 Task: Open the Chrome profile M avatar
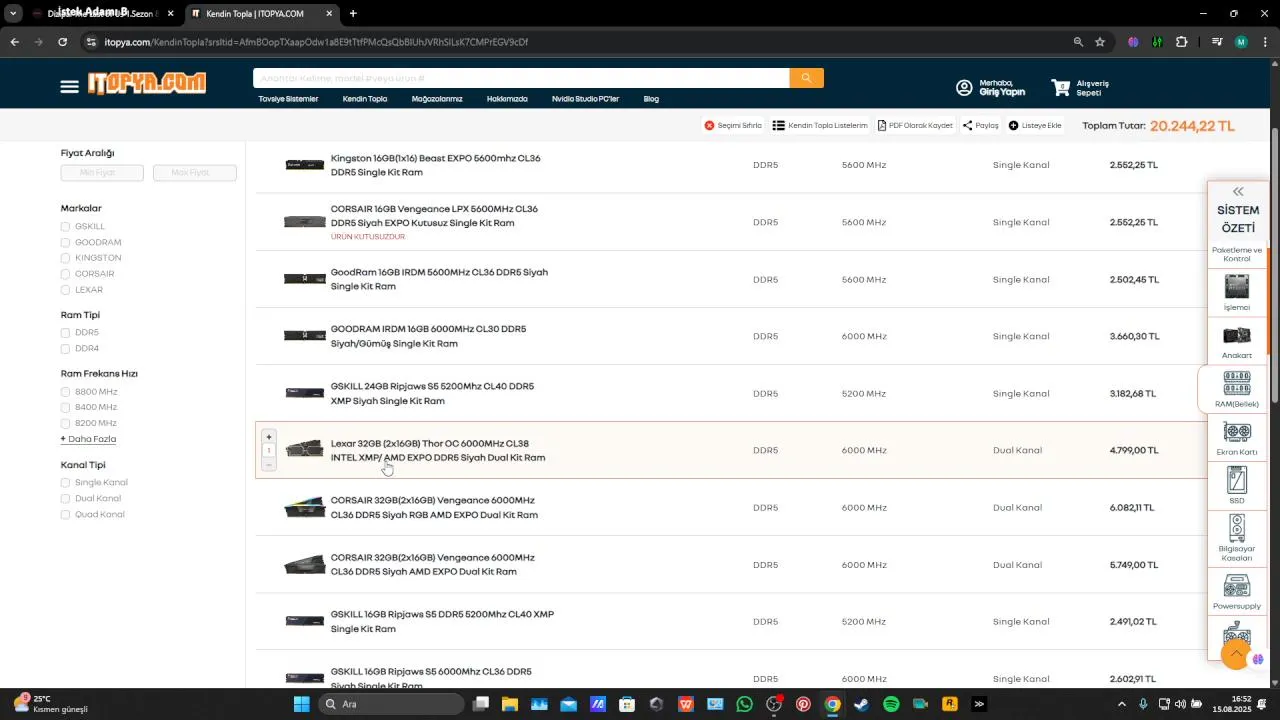coord(1241,42)
